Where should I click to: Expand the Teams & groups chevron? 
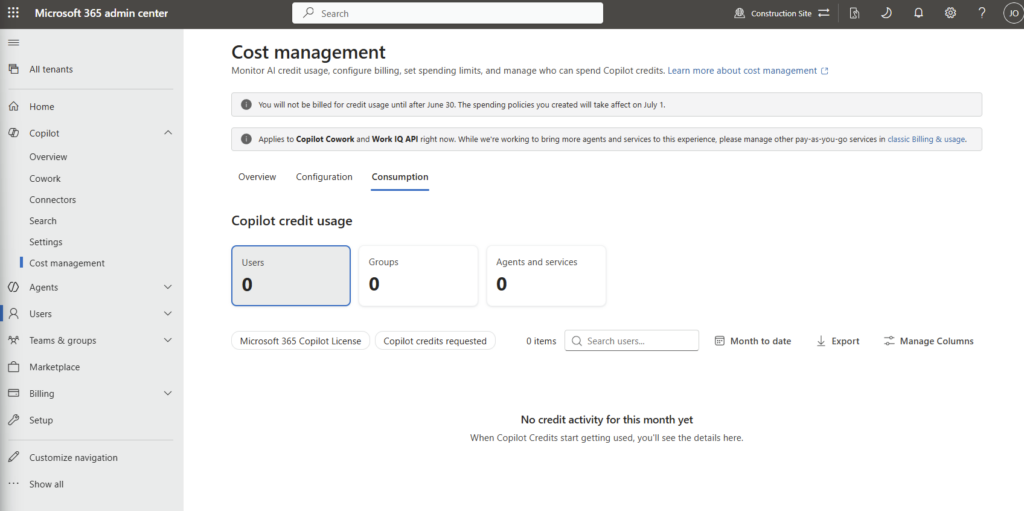[168, 340]
